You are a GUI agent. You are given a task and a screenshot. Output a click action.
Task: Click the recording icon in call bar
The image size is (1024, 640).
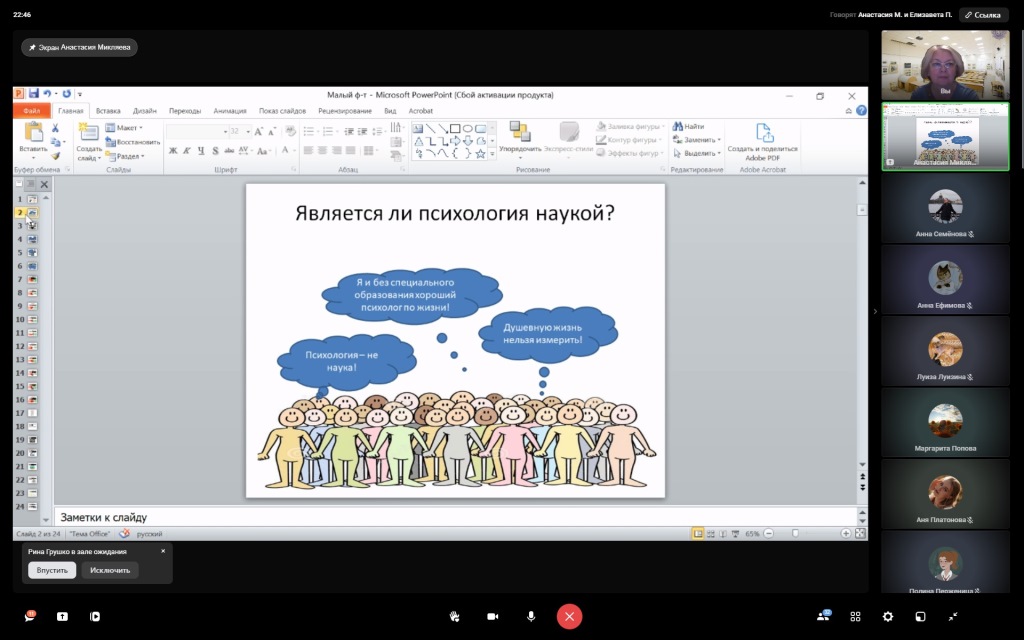click(95, 616)
